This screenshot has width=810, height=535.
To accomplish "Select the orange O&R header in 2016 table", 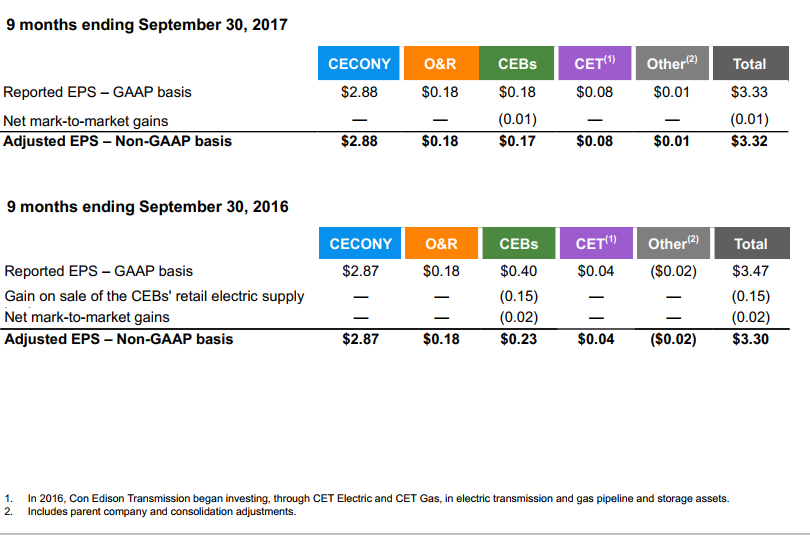I will 442,243.
